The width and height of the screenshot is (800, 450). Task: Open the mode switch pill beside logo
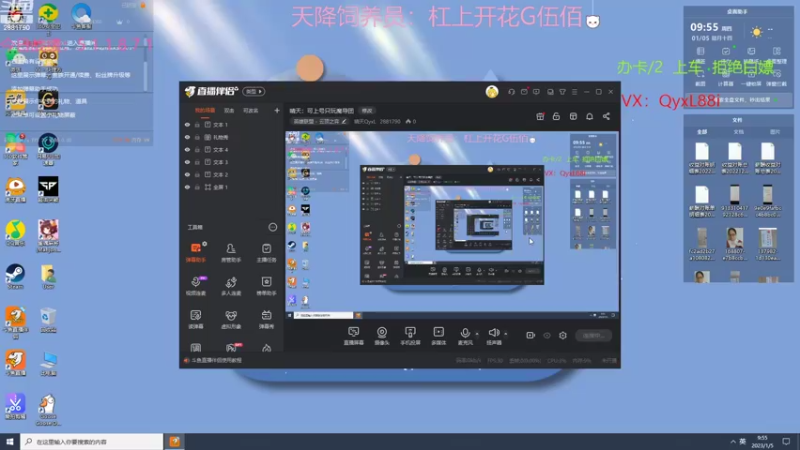coord(254,91)
